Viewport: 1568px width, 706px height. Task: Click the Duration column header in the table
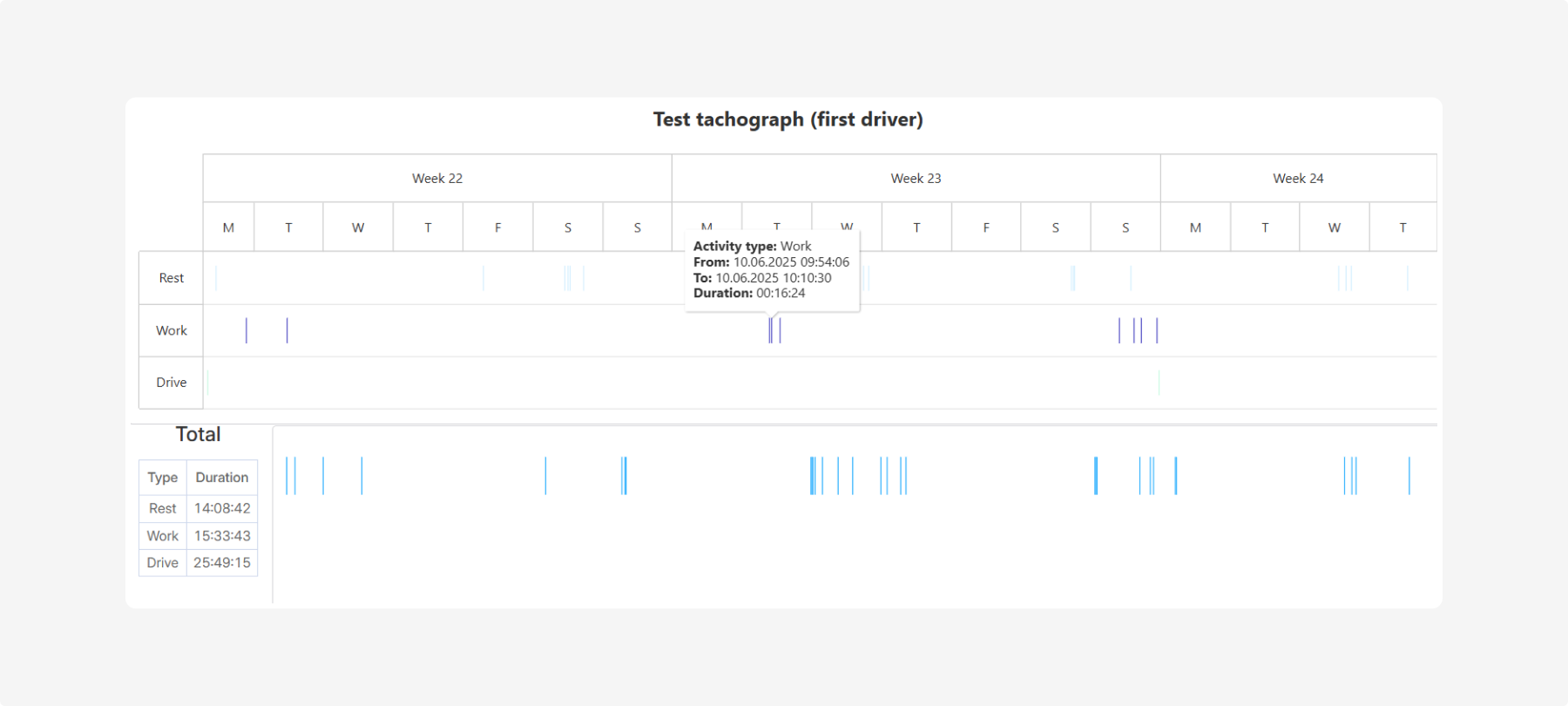coord(222,478)
